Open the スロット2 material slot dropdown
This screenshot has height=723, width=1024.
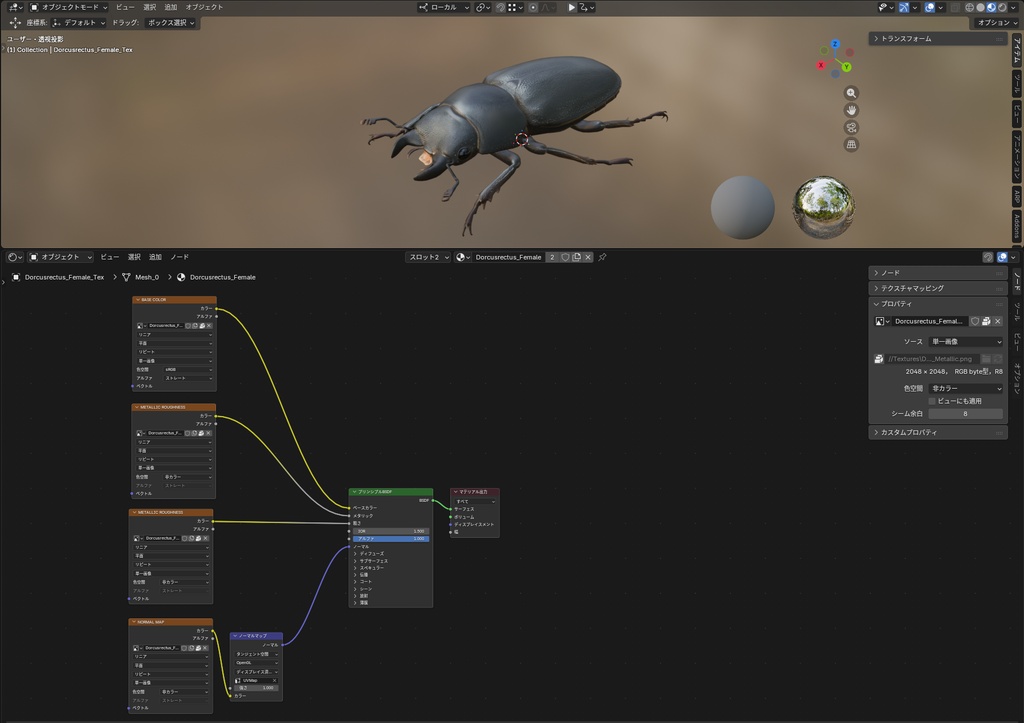coord(428,257)
